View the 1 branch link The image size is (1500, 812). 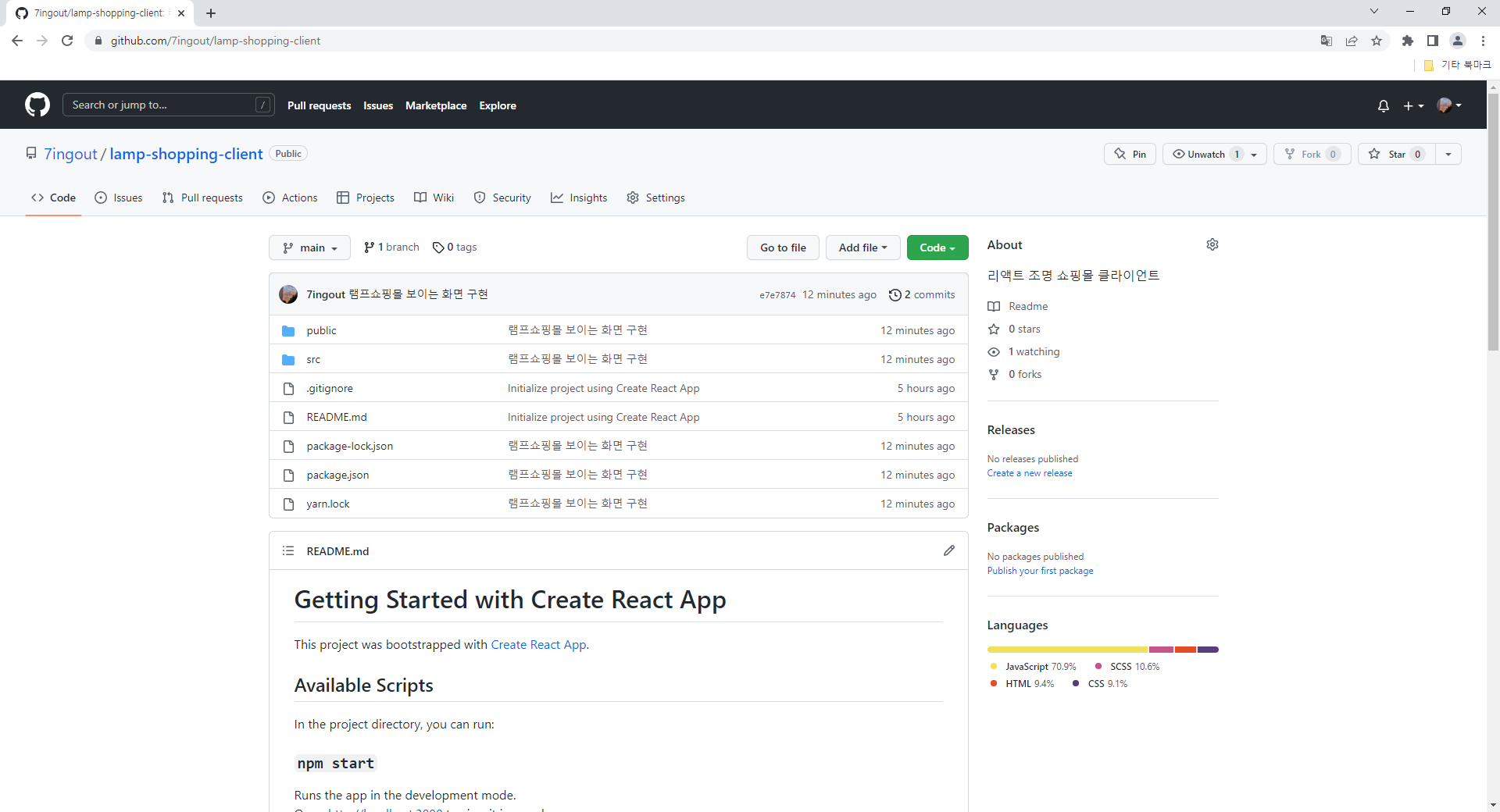click(391, 248)
